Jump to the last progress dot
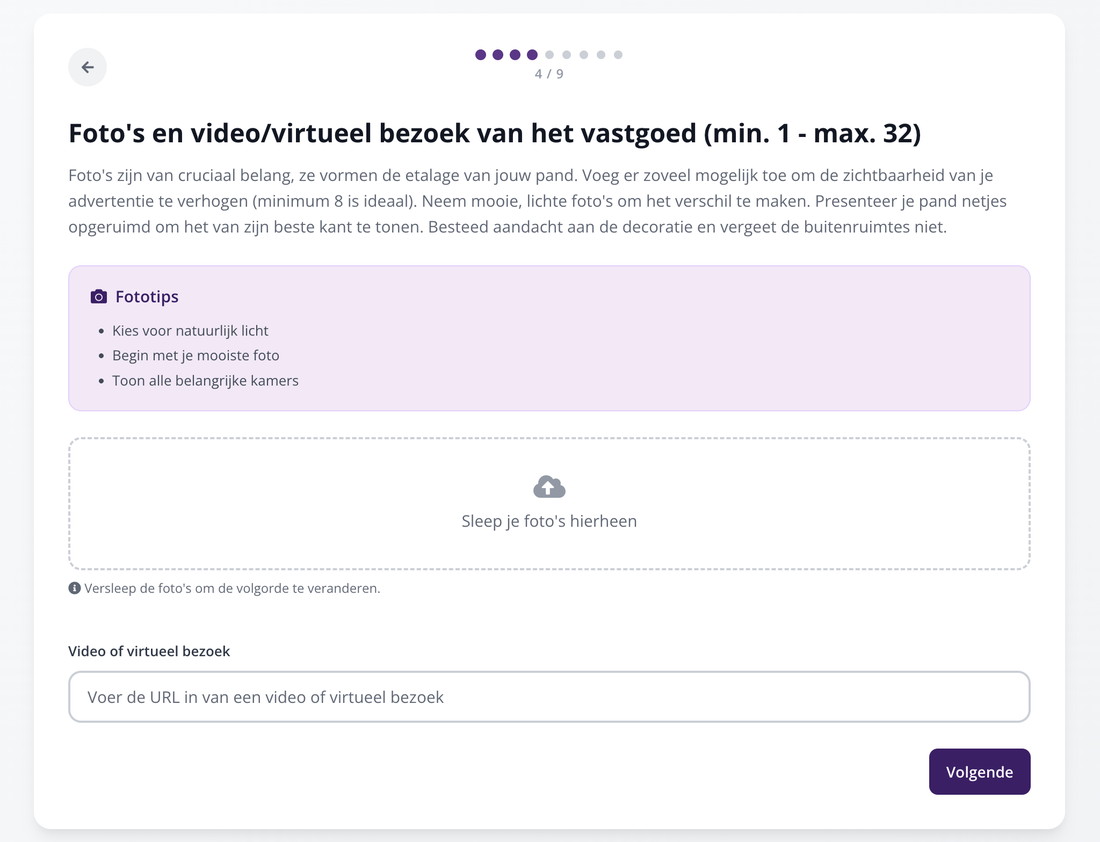 618,55
